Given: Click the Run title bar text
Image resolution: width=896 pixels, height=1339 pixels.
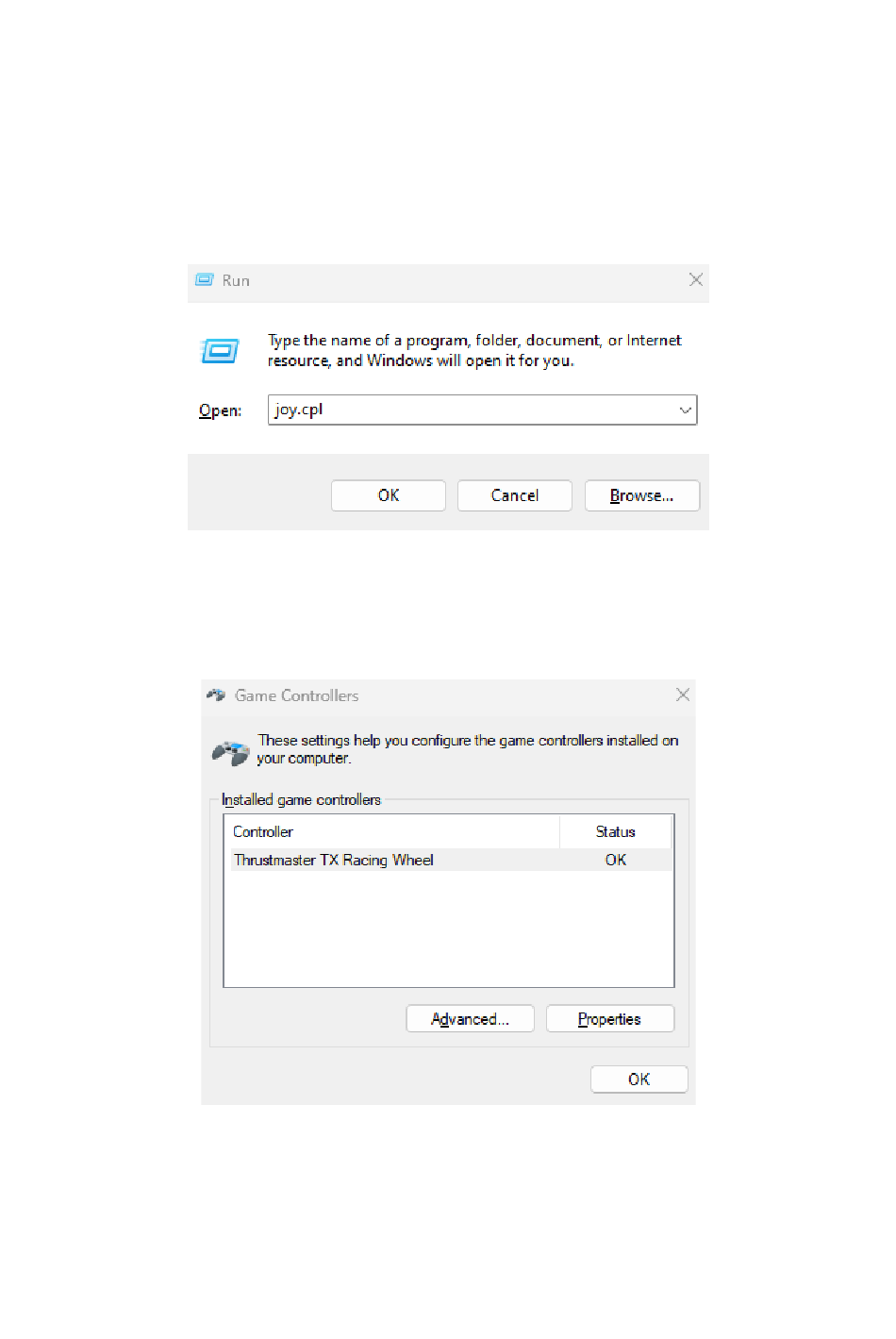Looking at the screenshot, I should 236,280.
